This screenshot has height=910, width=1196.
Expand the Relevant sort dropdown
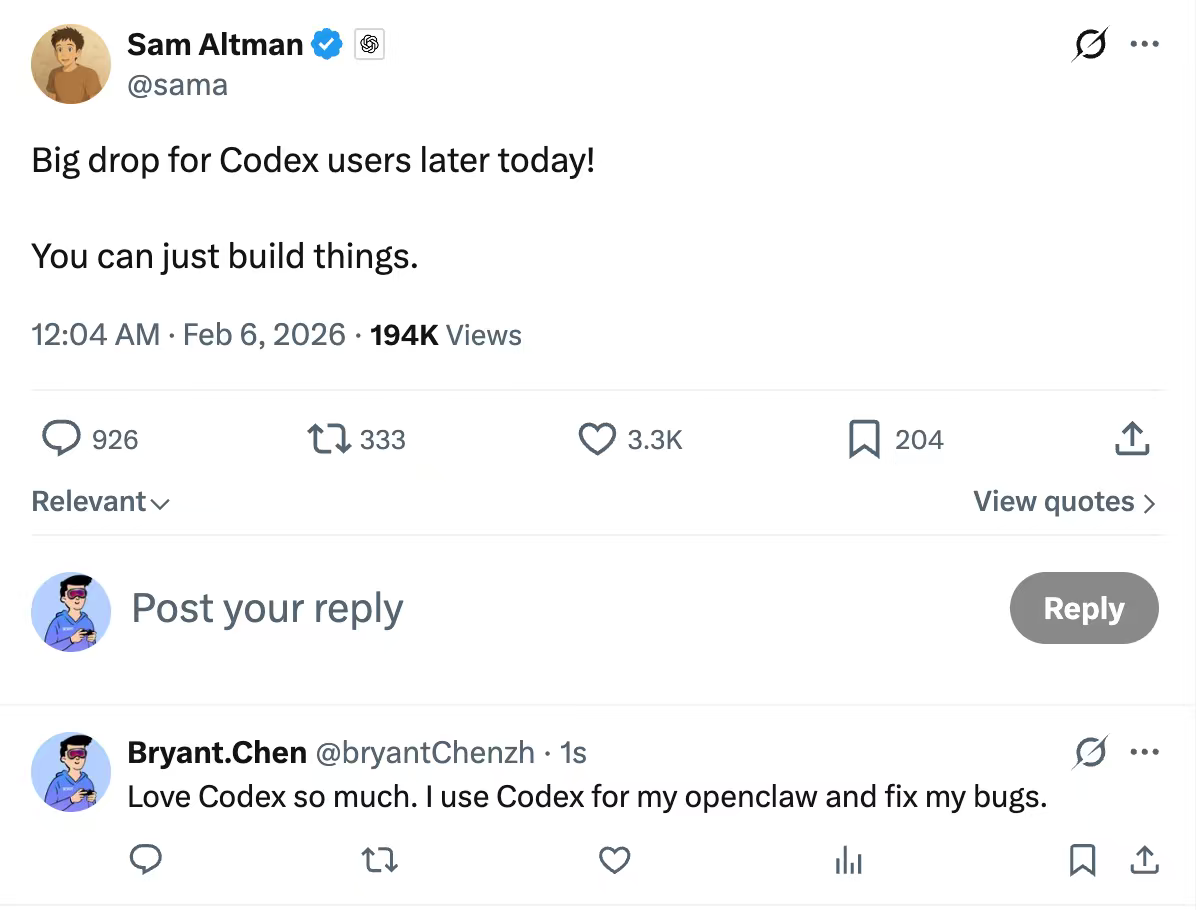[x=100, y=502]
